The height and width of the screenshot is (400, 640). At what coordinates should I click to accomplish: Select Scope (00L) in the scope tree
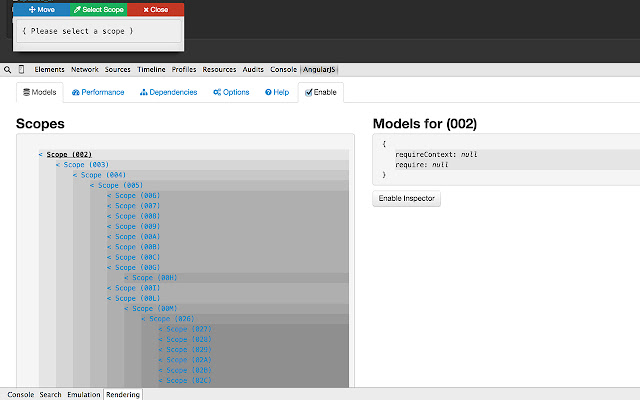(138, 298)
